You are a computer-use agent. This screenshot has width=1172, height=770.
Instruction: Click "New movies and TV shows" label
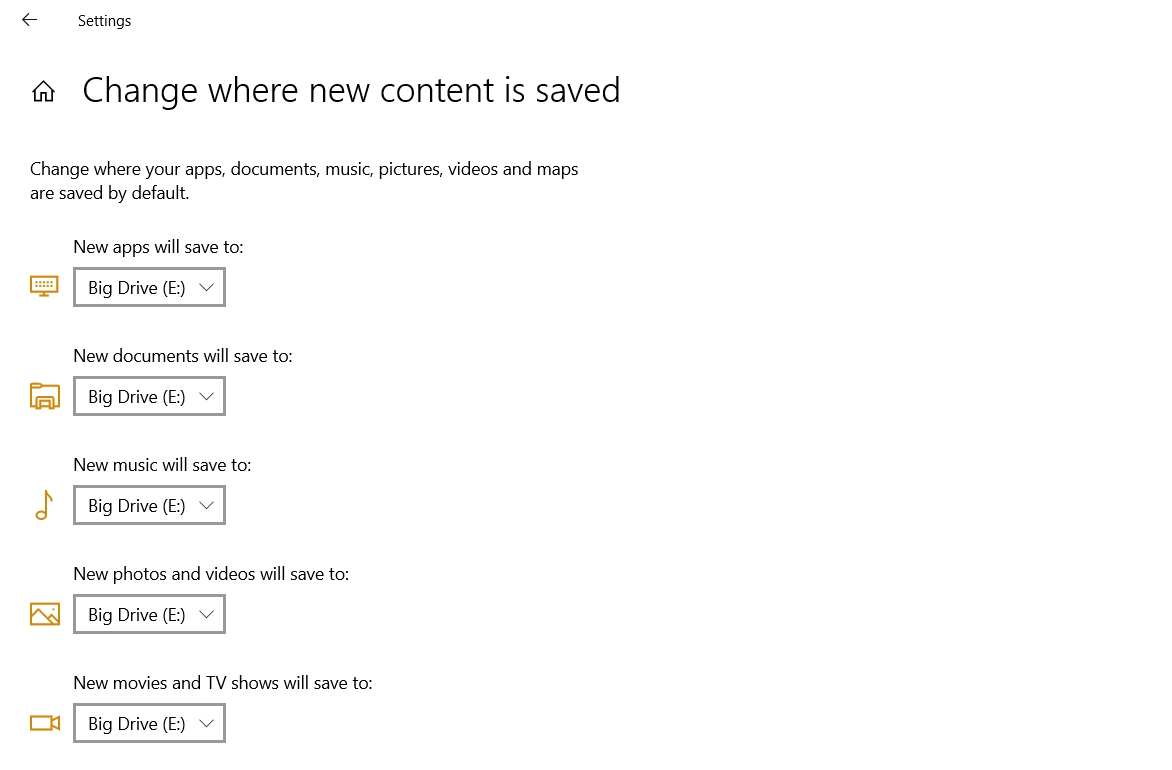click(x=222, y=683)
